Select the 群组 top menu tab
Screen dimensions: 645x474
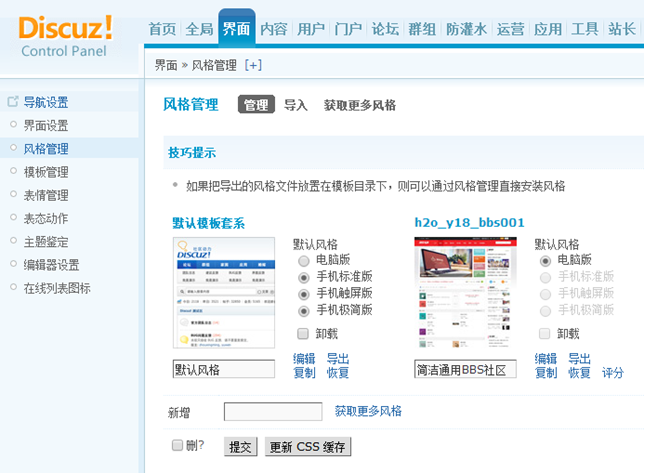[422, 29]
